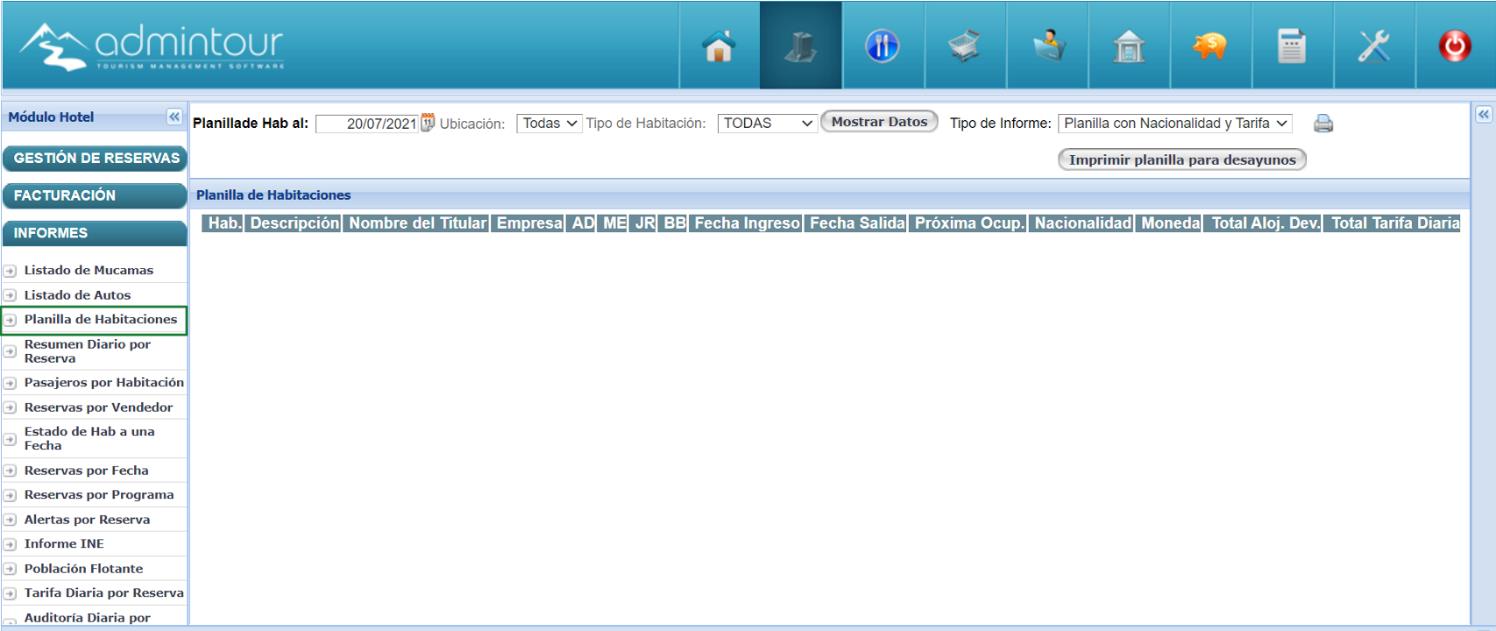This screenshot has height=631, width=1496.
Task: Open the Ubicación dropdown
Action: pos(548,123)
